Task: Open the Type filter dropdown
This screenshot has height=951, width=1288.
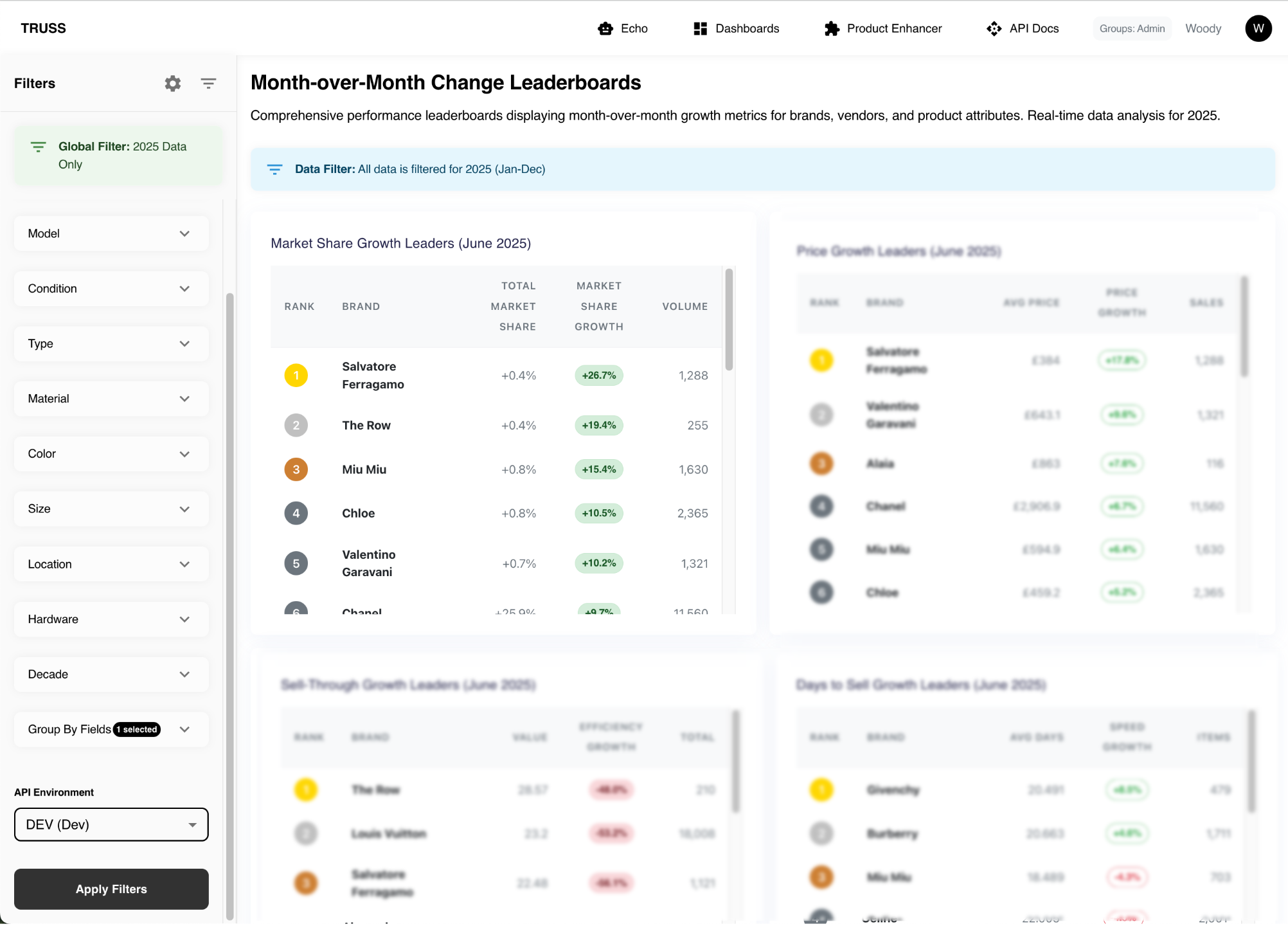Action: 111,343
